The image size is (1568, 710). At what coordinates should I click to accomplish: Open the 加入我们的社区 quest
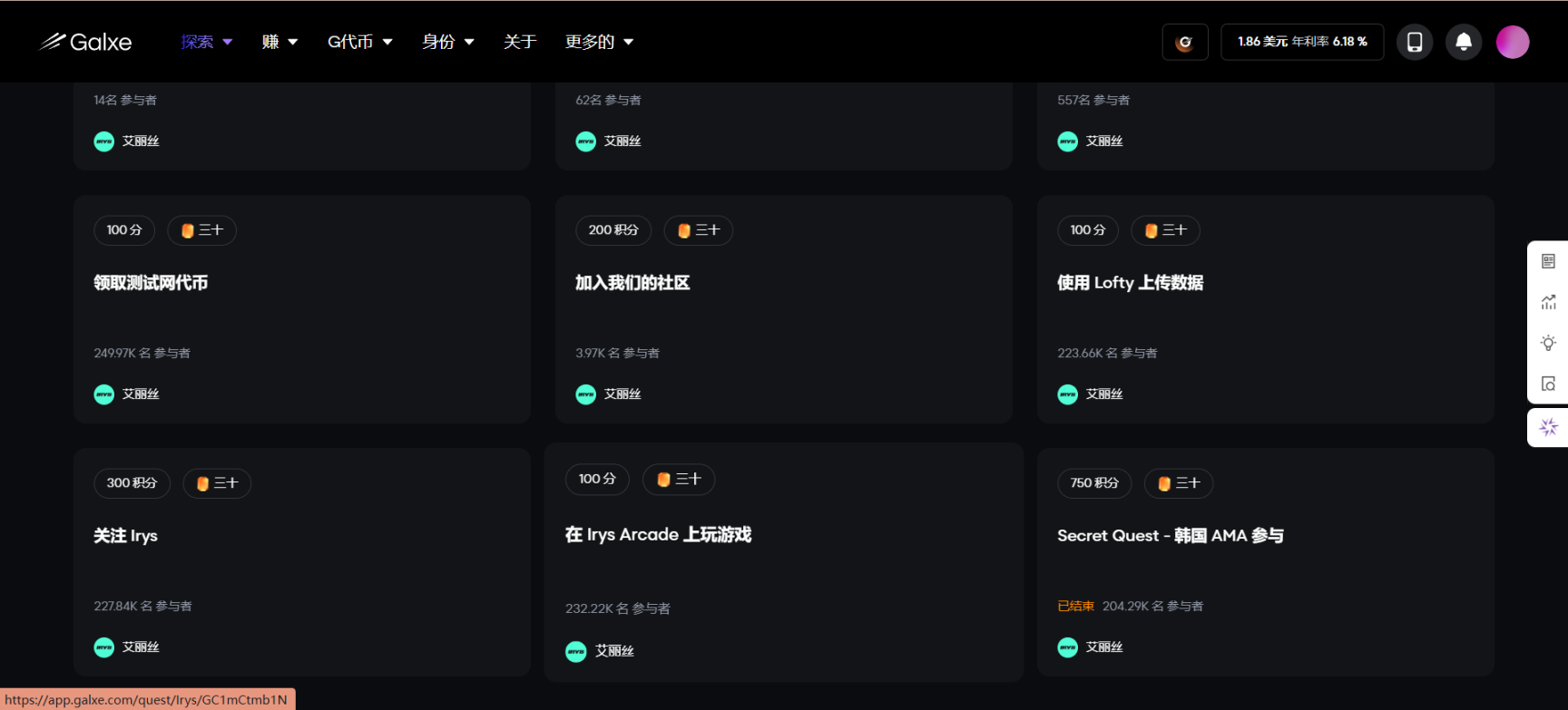click(632, 283)
